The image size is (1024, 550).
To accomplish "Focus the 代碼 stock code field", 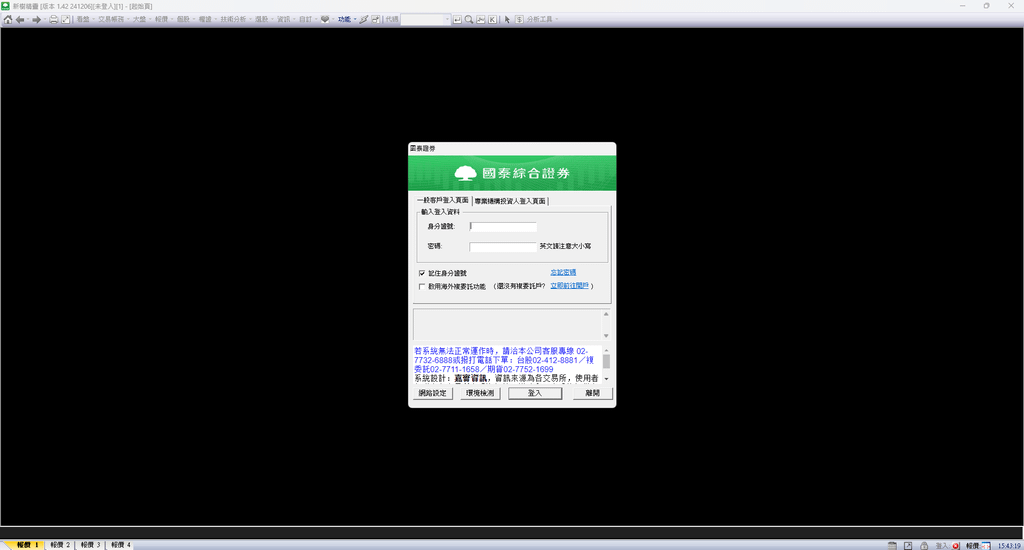I will [x=423, y=20].
